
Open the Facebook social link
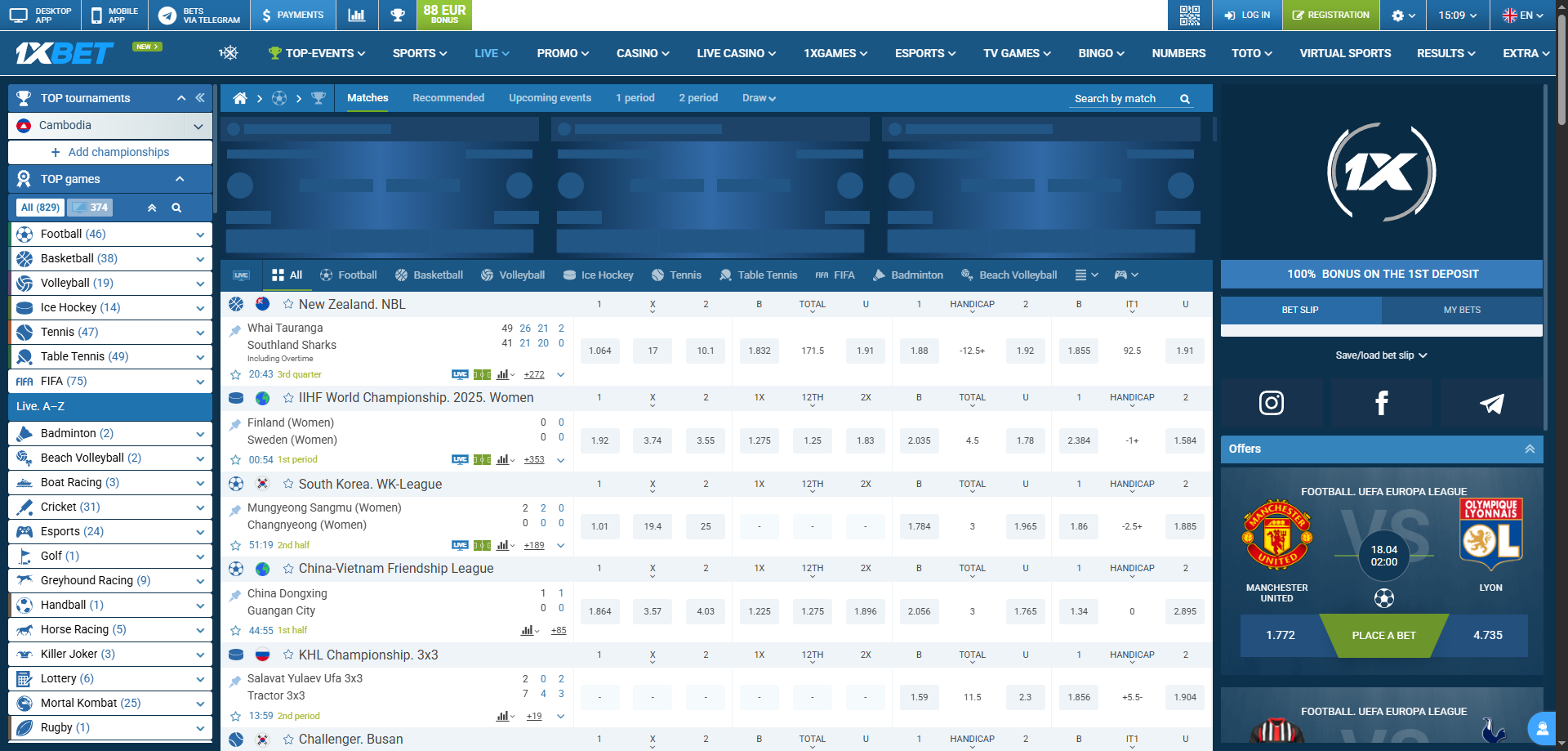[x=1381, y=403]
